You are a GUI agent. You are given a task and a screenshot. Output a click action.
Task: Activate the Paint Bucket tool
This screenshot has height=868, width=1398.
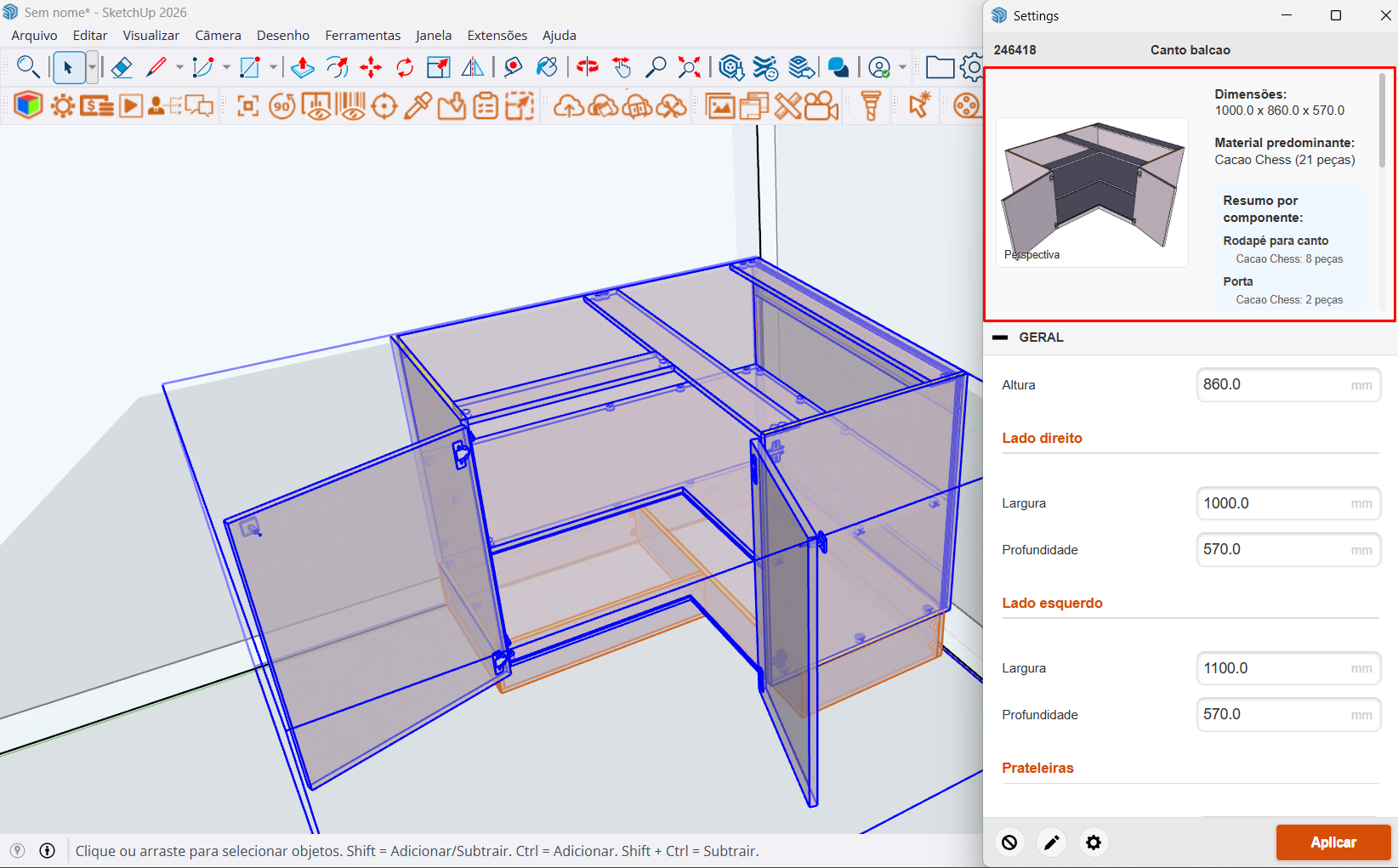547,67
